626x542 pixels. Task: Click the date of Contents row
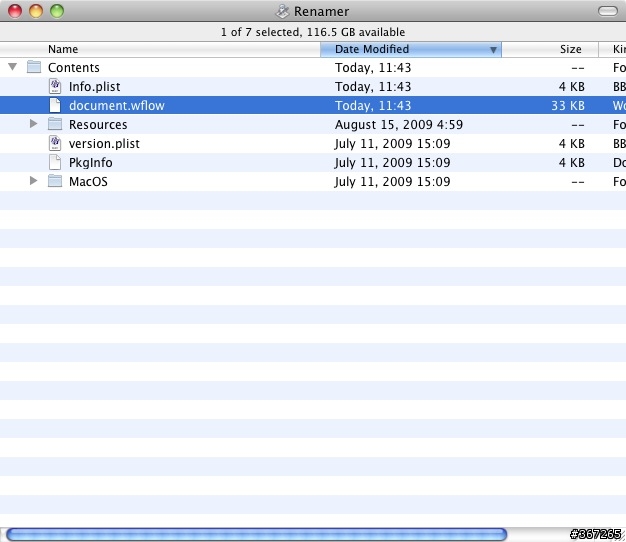click(x=373, y=67)
